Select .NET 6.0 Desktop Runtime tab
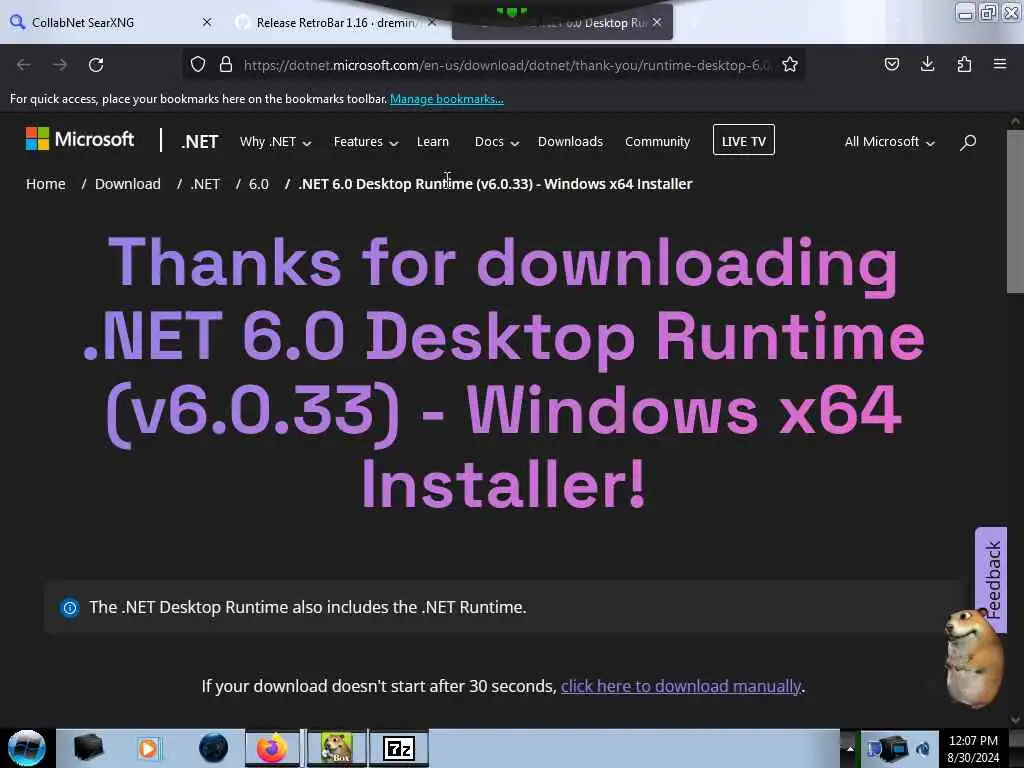Screen dimensions: 1024x768 562,22
